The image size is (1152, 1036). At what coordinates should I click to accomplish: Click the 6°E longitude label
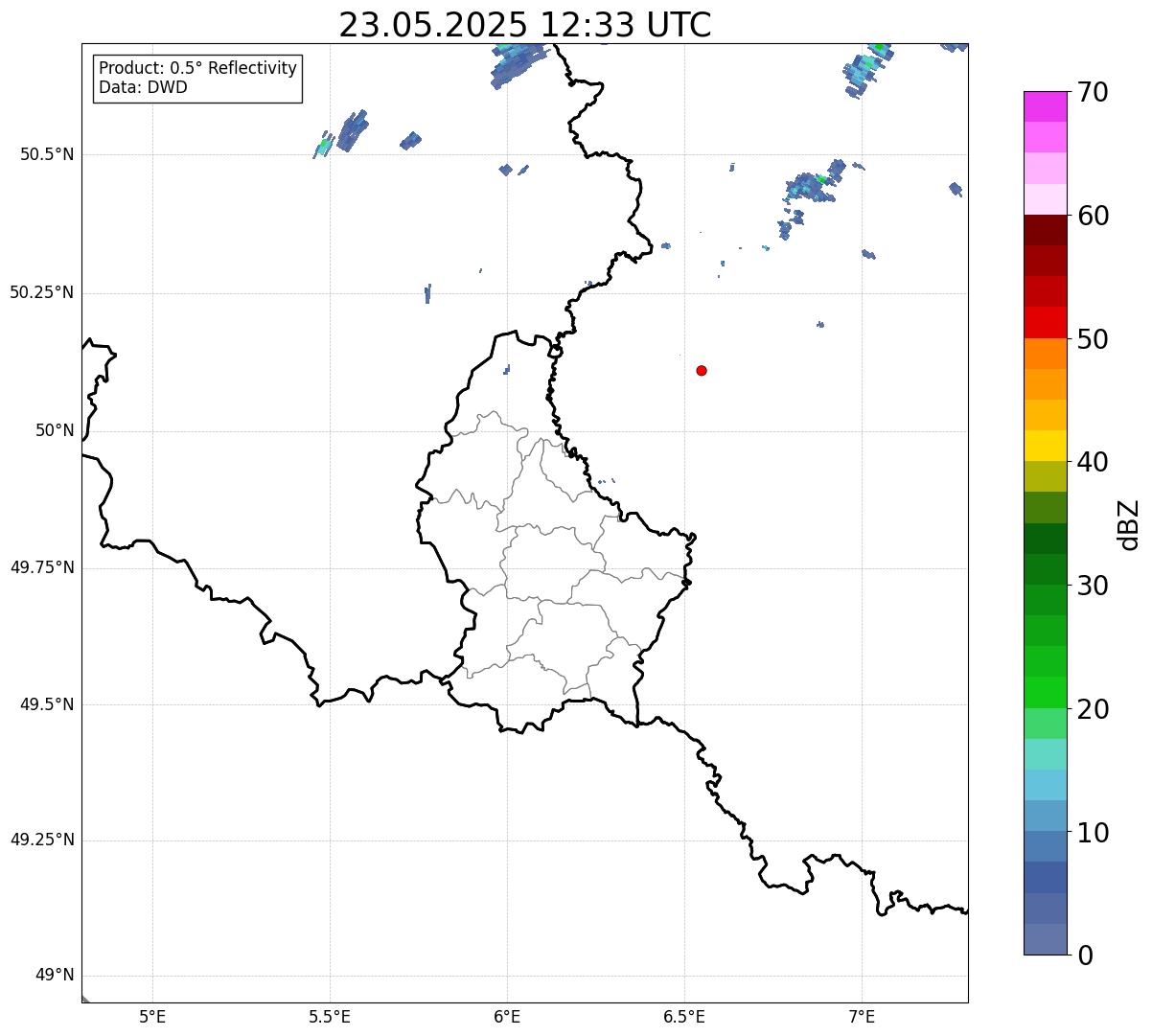coord(507,1016)
